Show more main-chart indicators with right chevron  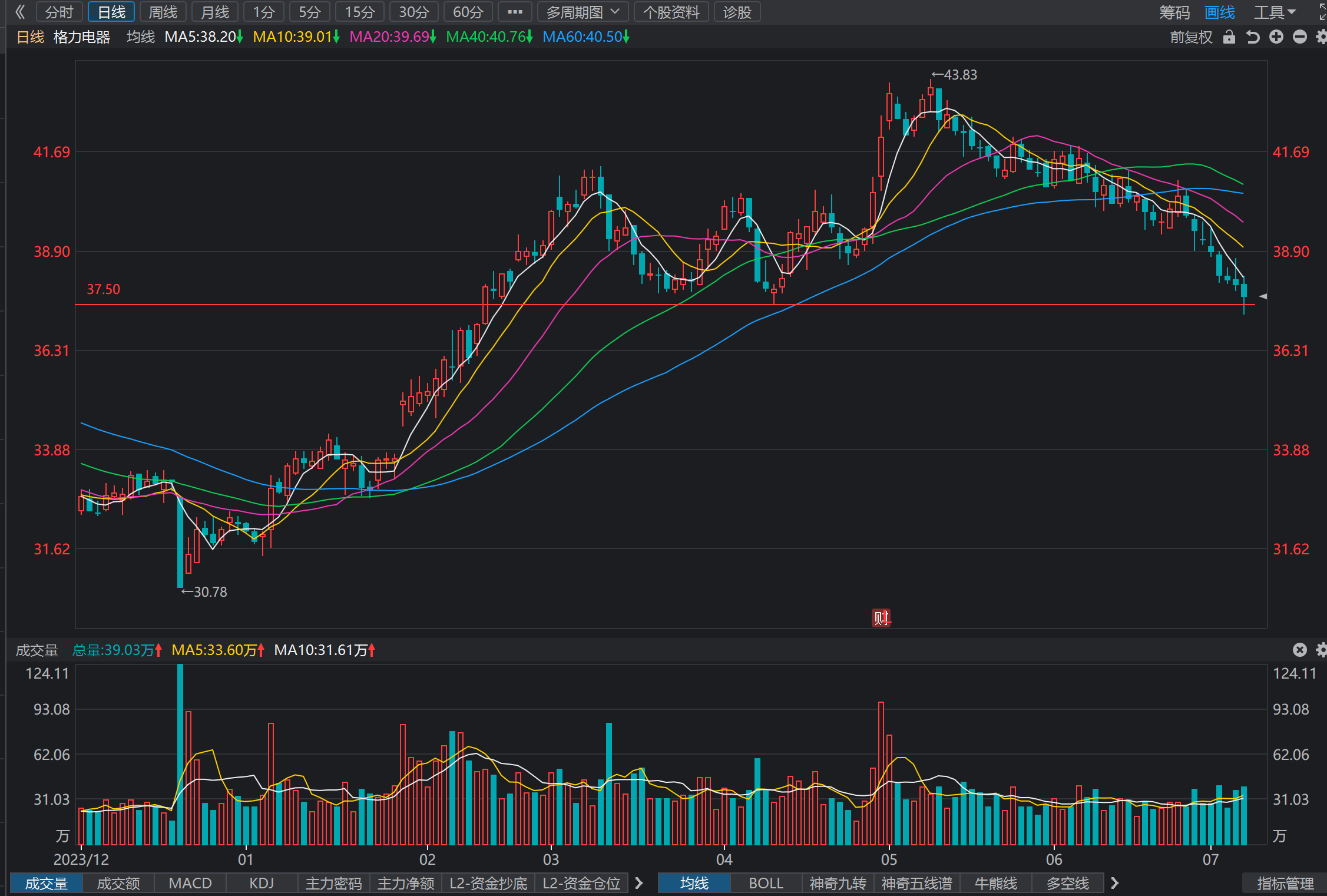click(x=1114, y=883)
